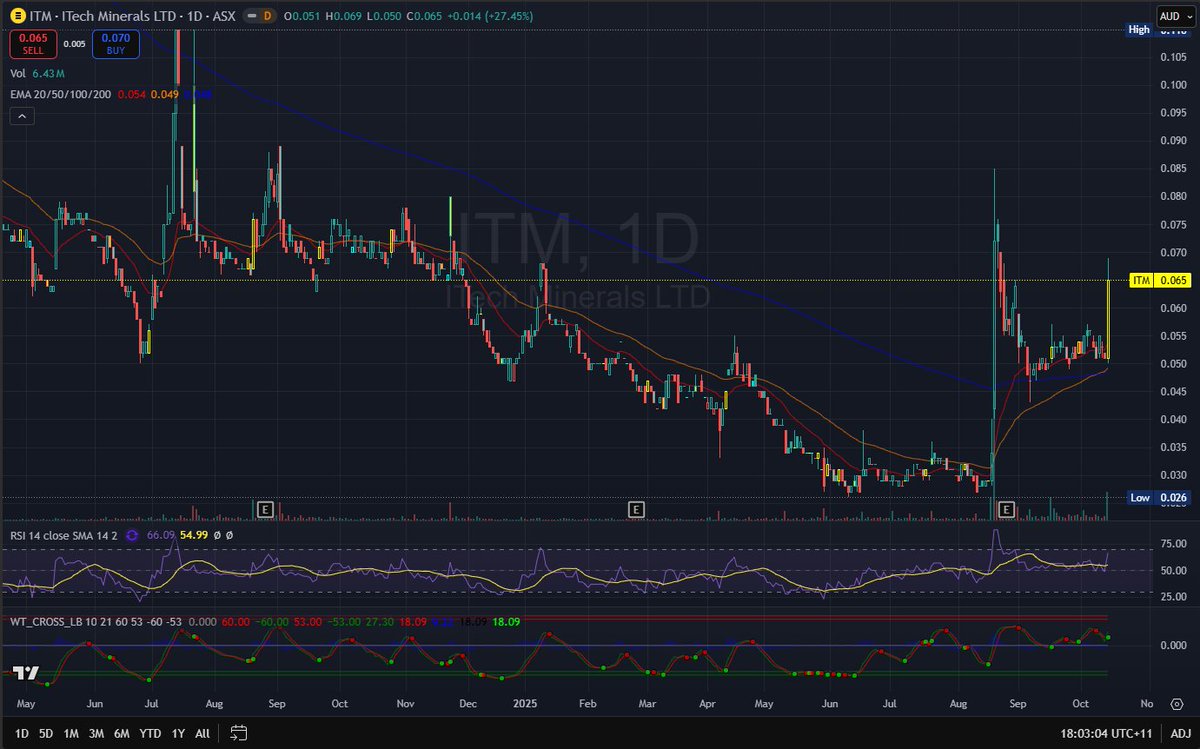The width and height of the screenshot is (1200, 749).
Task: Click the 0.065 SELL button
Action: tap(31, 43)
